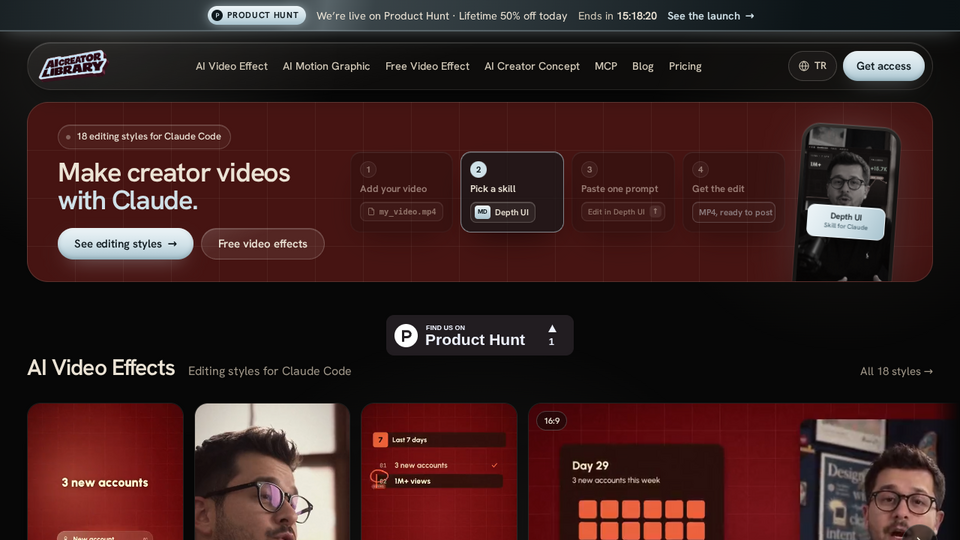This screenshot has height=540, width=960.
Task: Select step 1 Add your video card
Action: pos(402,192)
